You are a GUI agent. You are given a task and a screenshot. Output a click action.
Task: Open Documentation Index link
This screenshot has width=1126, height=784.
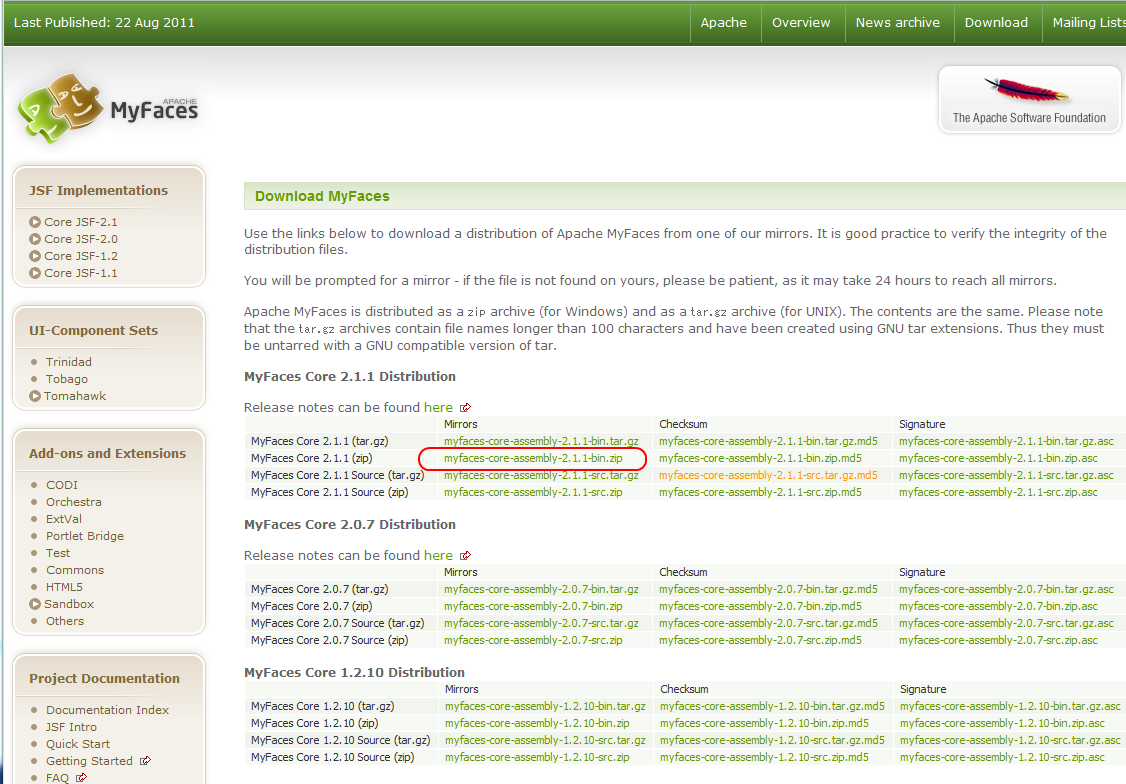point(108,710)
